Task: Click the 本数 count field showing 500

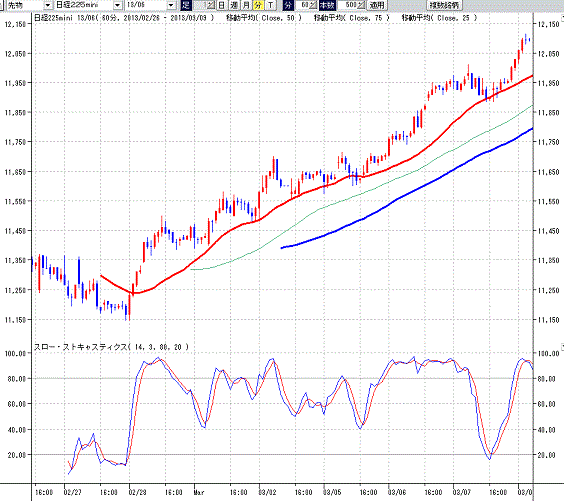Action: point(351,5)
